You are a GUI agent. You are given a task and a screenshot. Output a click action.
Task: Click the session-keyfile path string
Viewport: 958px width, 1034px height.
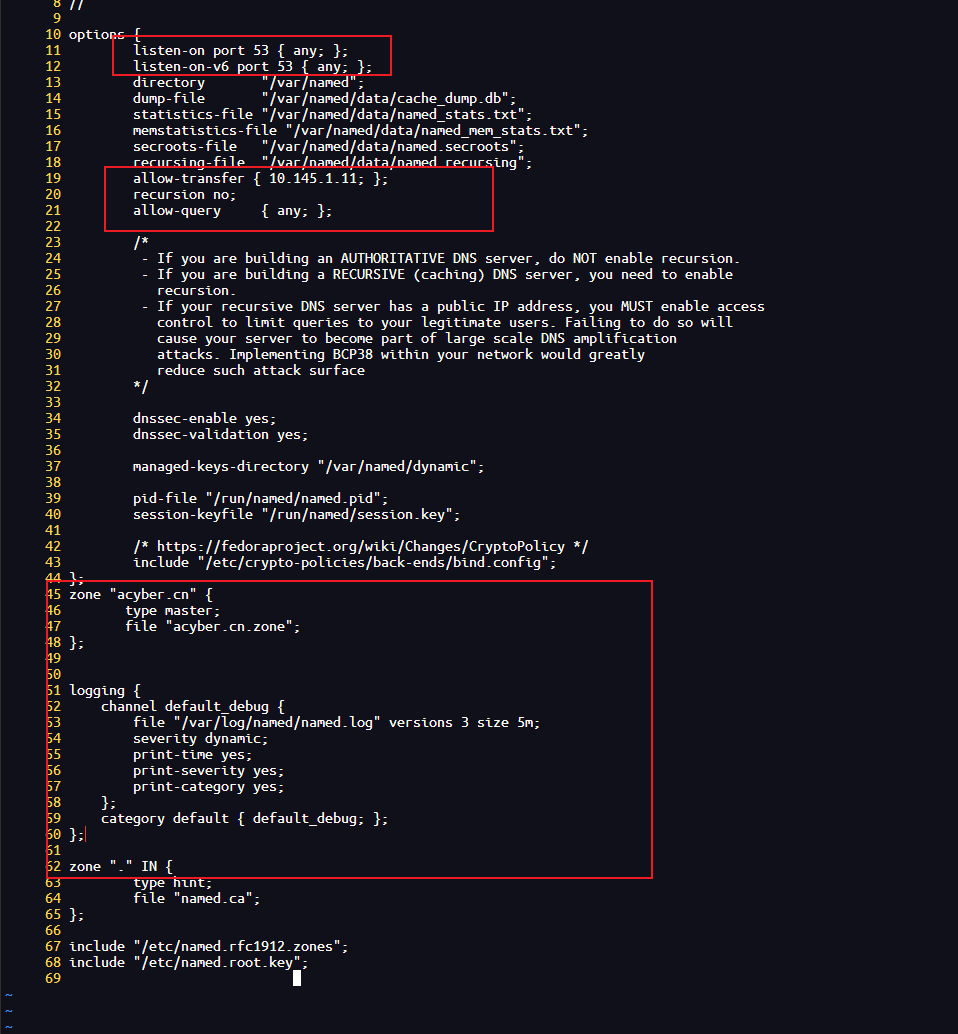coord(360,514)
